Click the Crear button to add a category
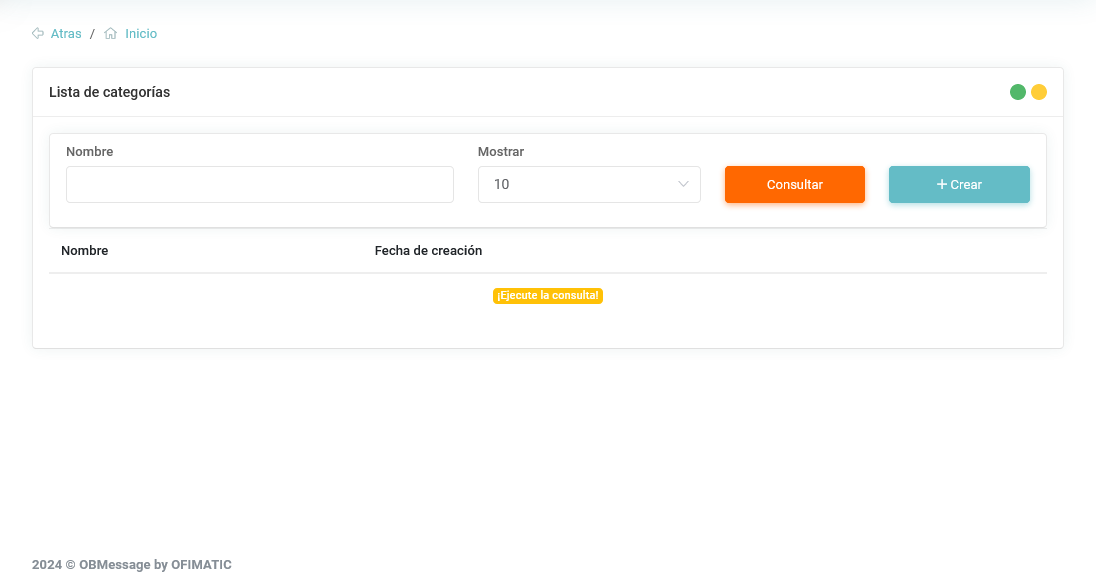This screenshot has width=1096, height=587. [959, 185]
